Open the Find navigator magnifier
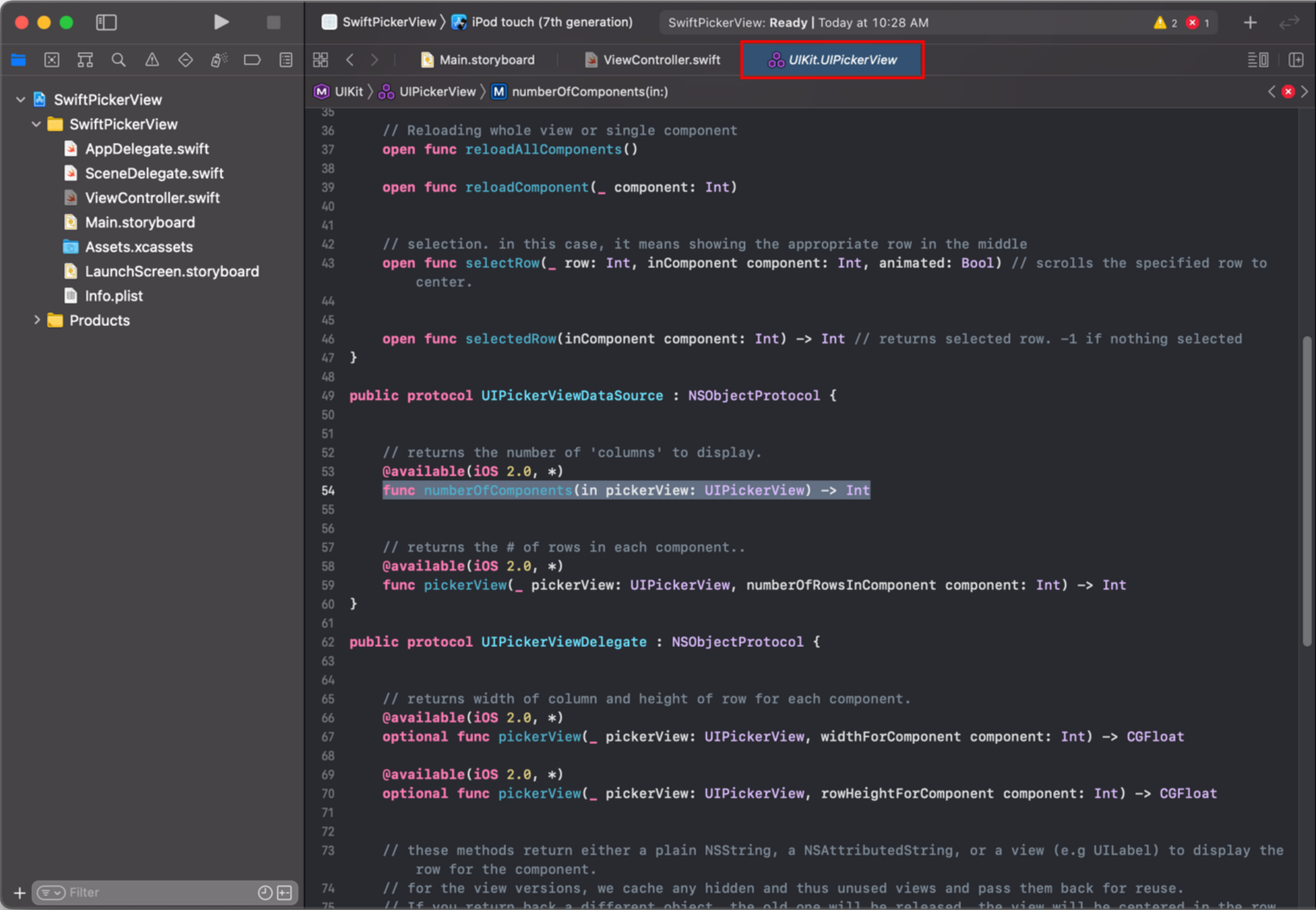Screen dimensions: 1316x910 coord(119,60)
